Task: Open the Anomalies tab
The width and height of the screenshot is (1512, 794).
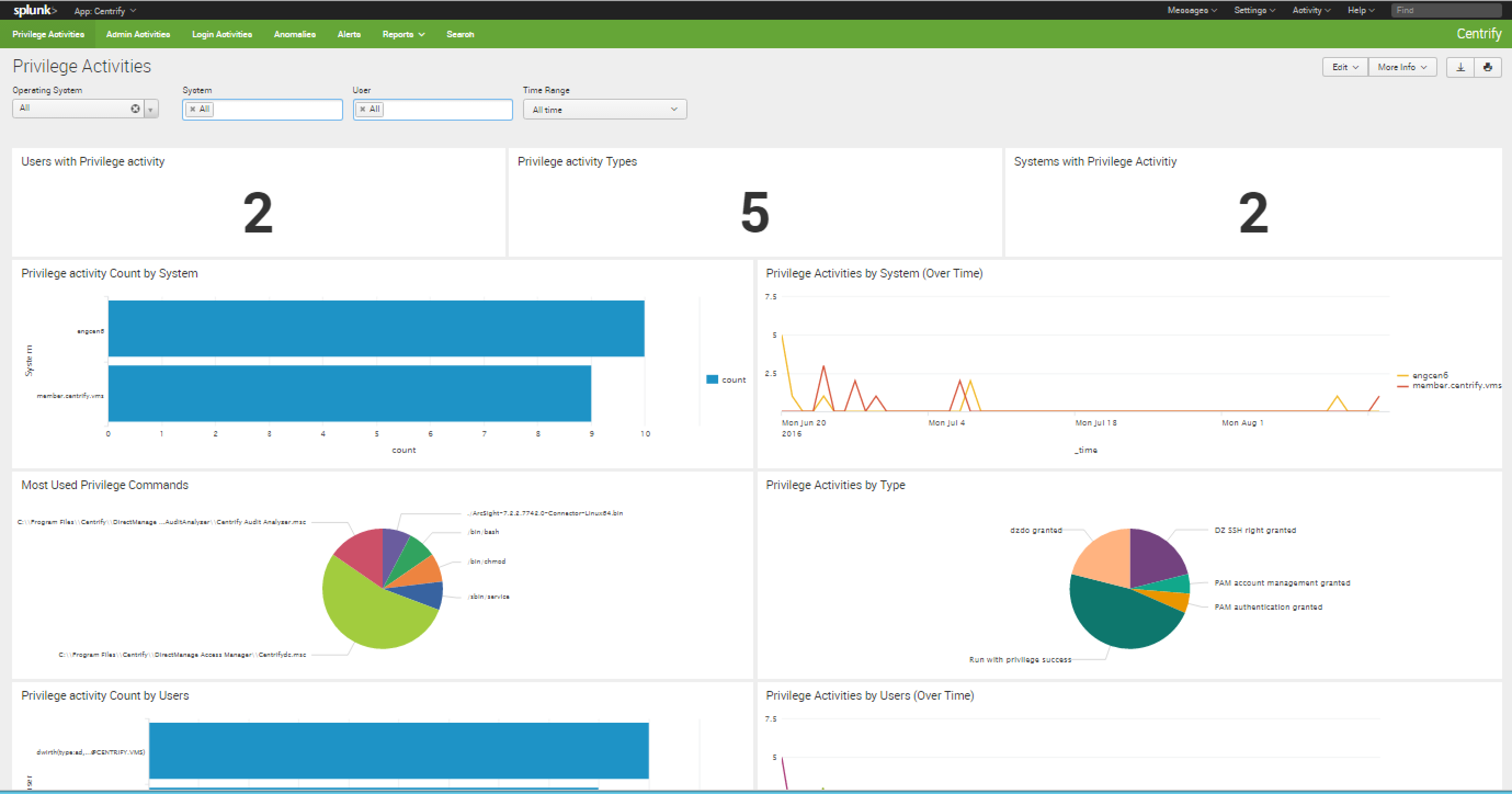Action: [x=294, y=34]
